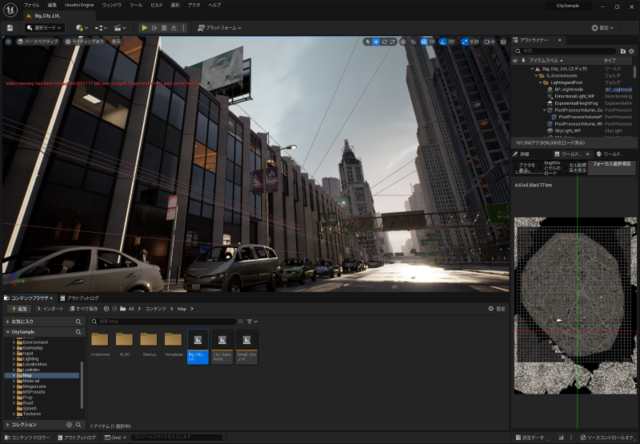The image size is (640, 444).
Task: Open the cinematics clapperboard dropdown
Action: click(x=120, y=28)
